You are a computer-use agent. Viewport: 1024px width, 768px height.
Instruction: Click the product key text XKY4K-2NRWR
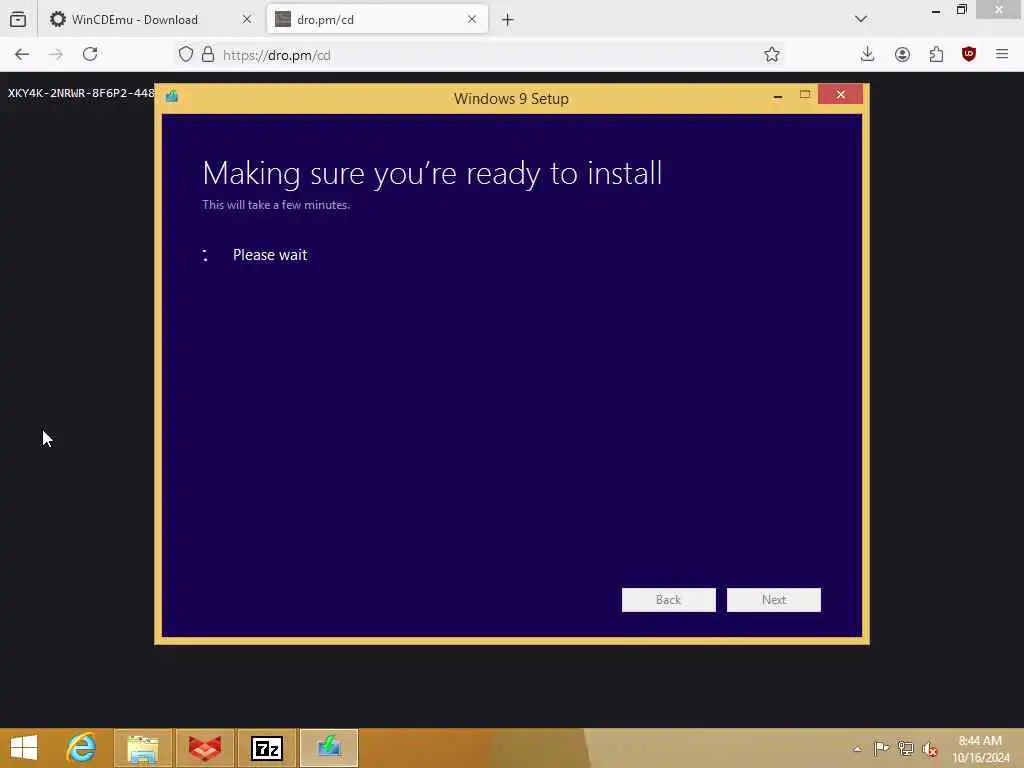point(81,93)
